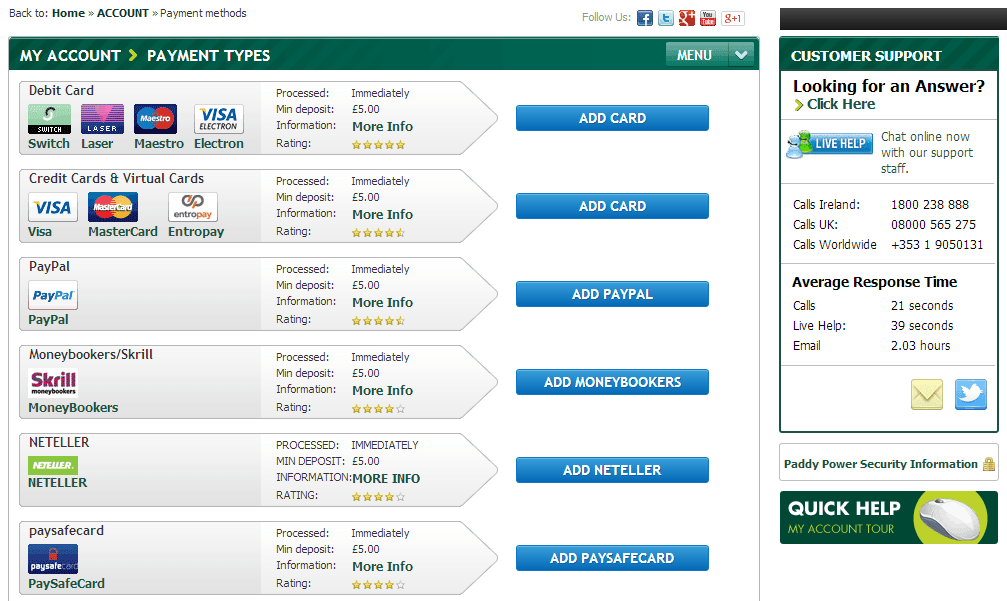
Task: Select the MasterCard logo
Action: coord(112,207)
